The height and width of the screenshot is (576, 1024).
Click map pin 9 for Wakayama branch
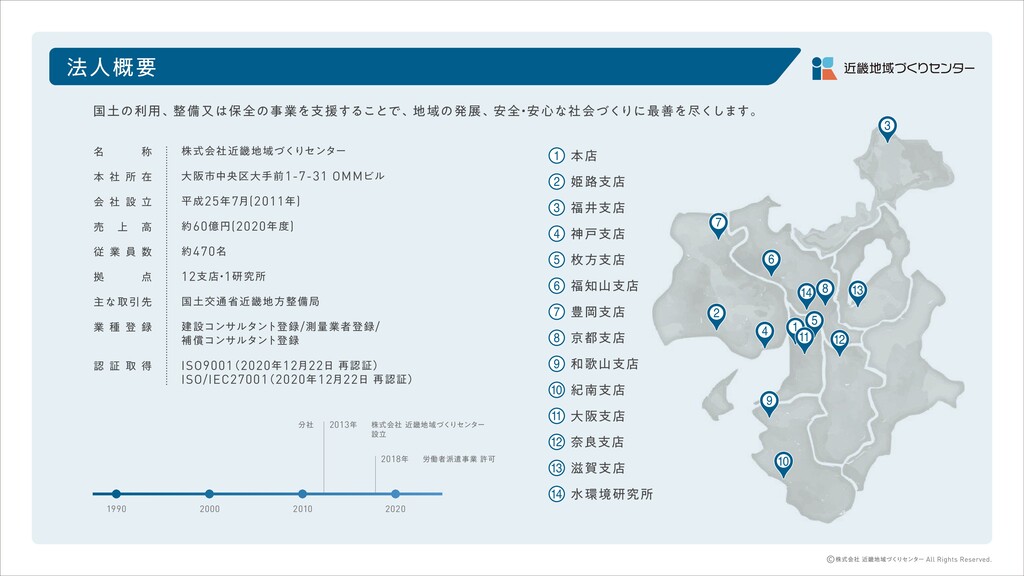point(769,403)
